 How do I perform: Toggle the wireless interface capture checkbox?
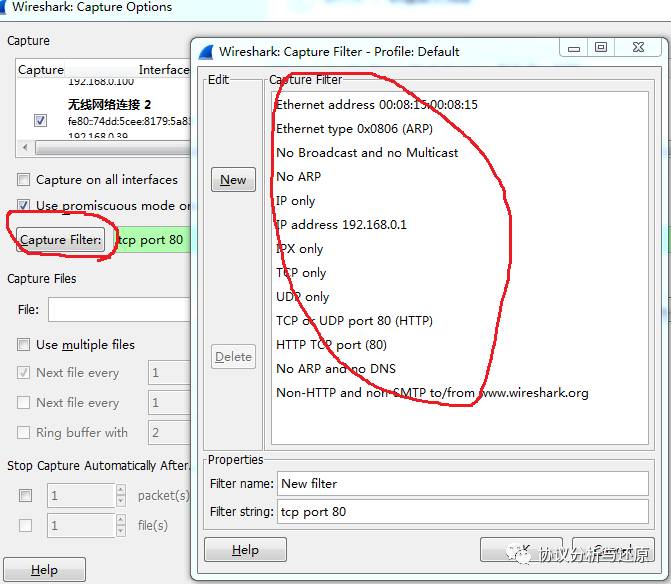point(40,120)
